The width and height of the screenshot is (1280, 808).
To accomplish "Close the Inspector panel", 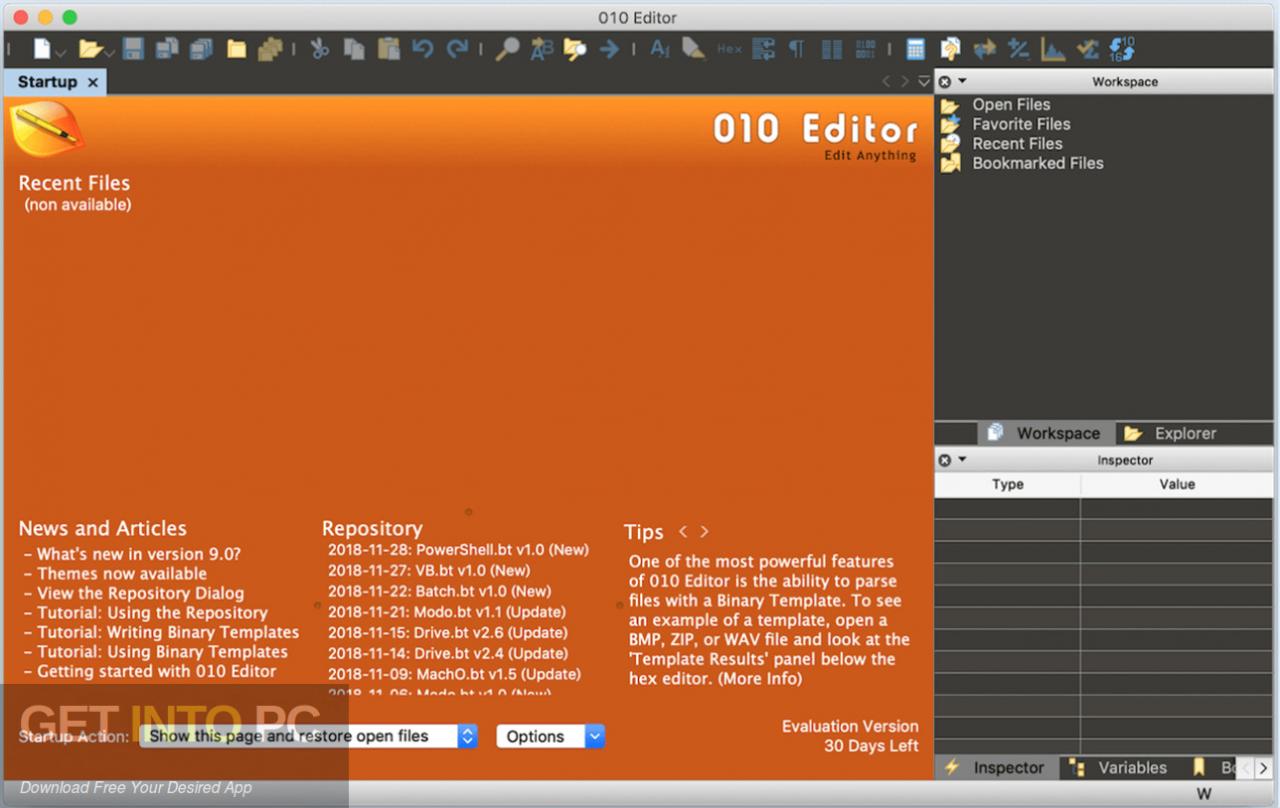I will 945,460.
